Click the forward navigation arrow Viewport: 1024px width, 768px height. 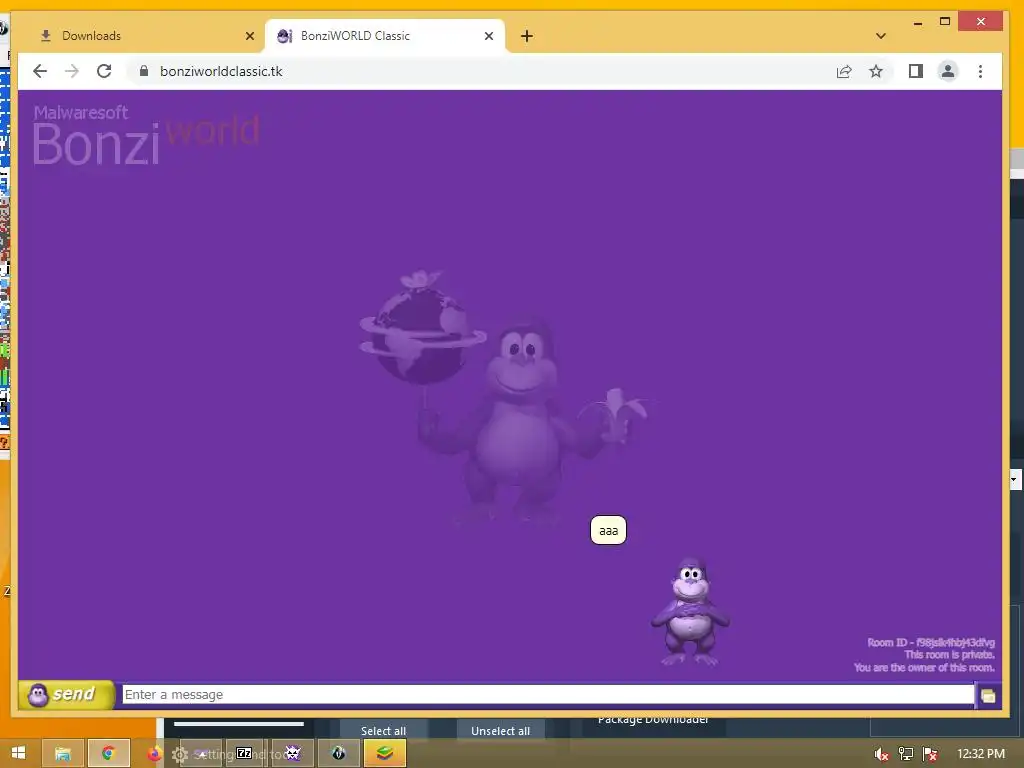[x=72, y=71]
